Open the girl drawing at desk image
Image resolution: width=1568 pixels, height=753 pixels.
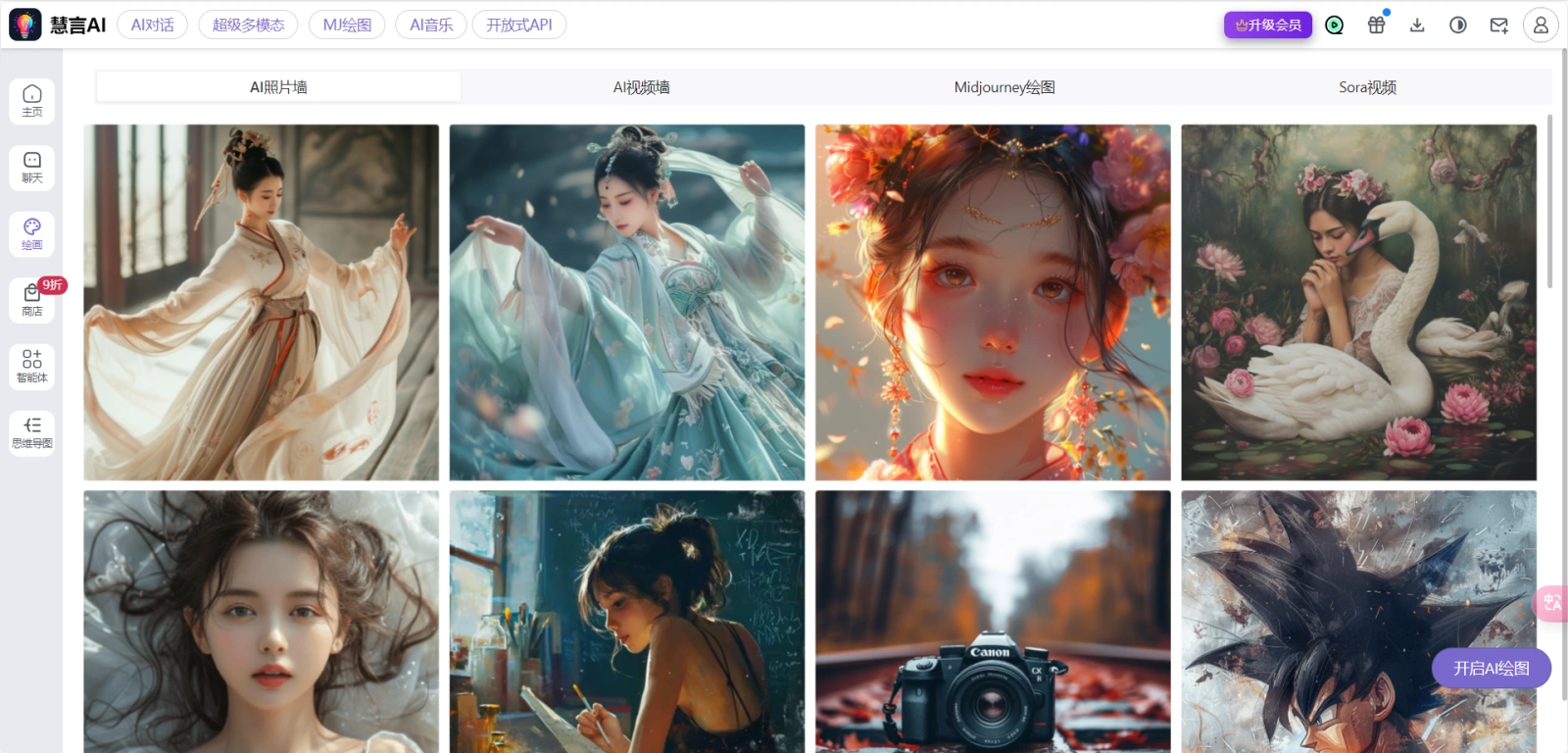click(x=627, y=622)
